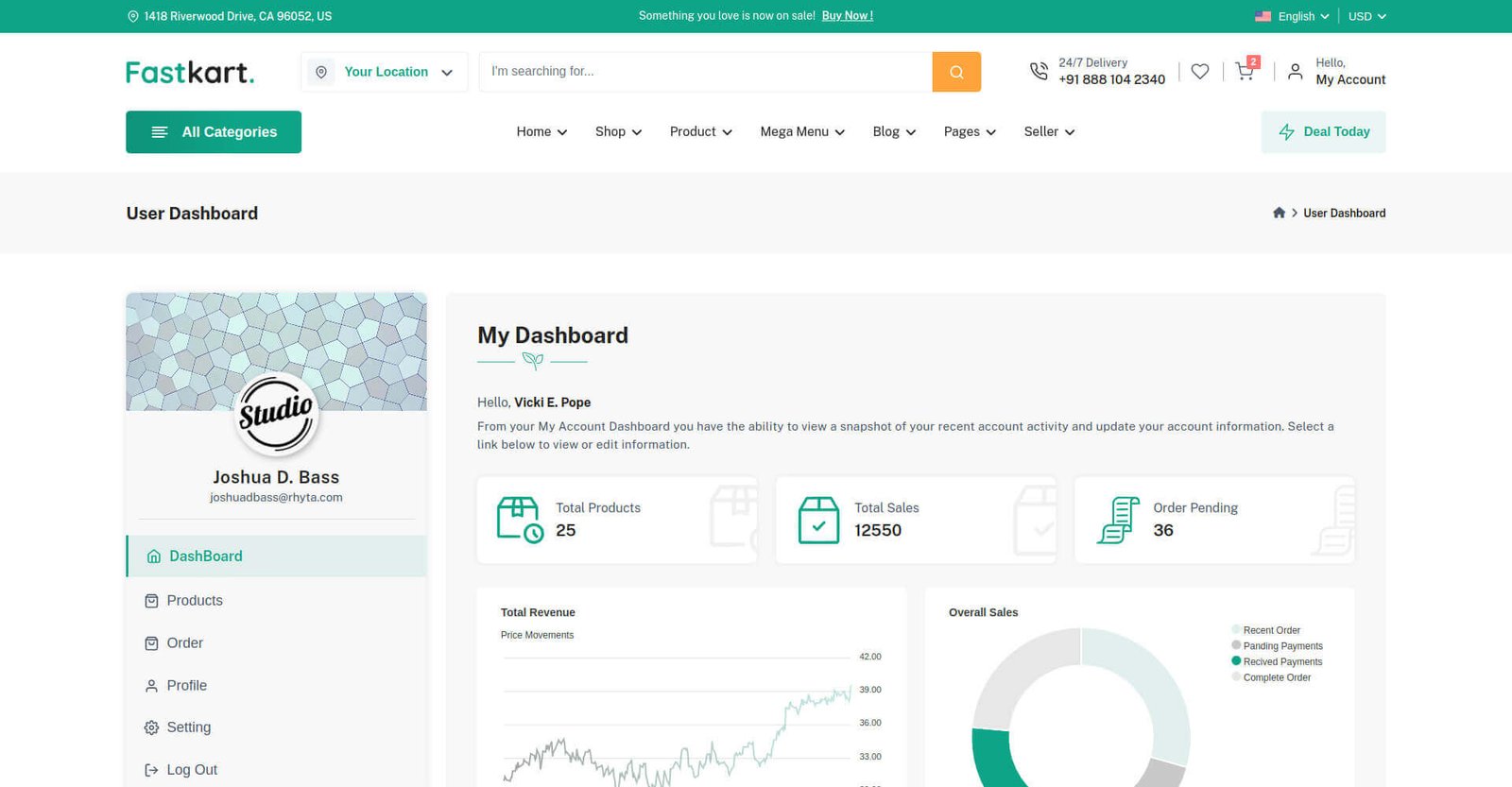Image resolution: width=1512 pixels, height=787 pixels.
Task: Click the Buy Now! link
Action: pos(847,16)
